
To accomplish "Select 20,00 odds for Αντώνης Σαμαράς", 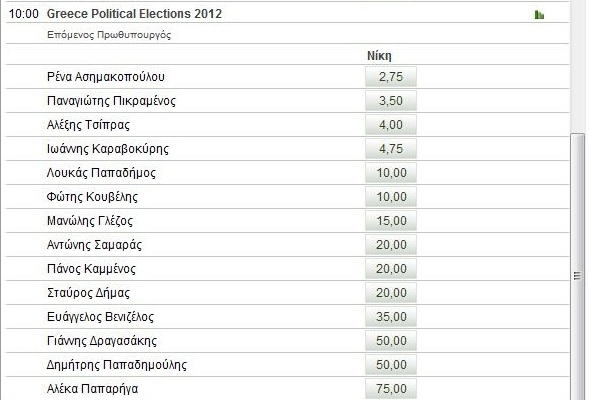I will [x=391, y=245].
